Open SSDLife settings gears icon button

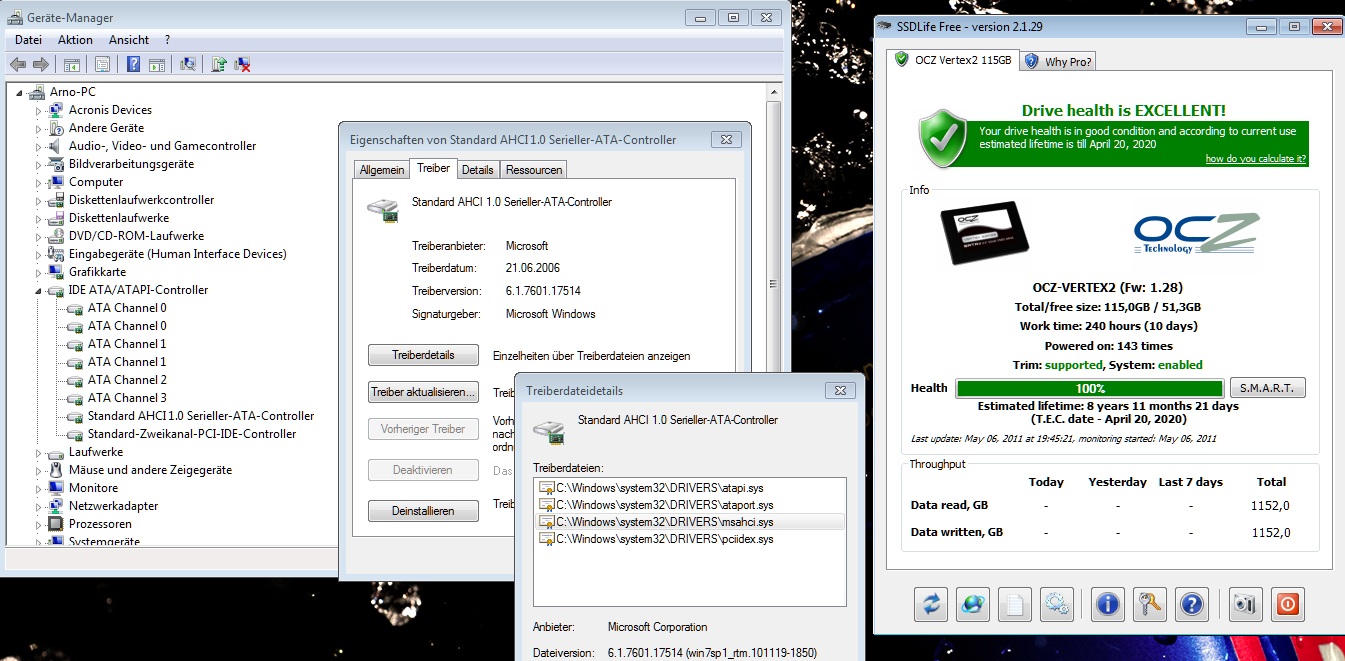click(x=1055, y=604)
